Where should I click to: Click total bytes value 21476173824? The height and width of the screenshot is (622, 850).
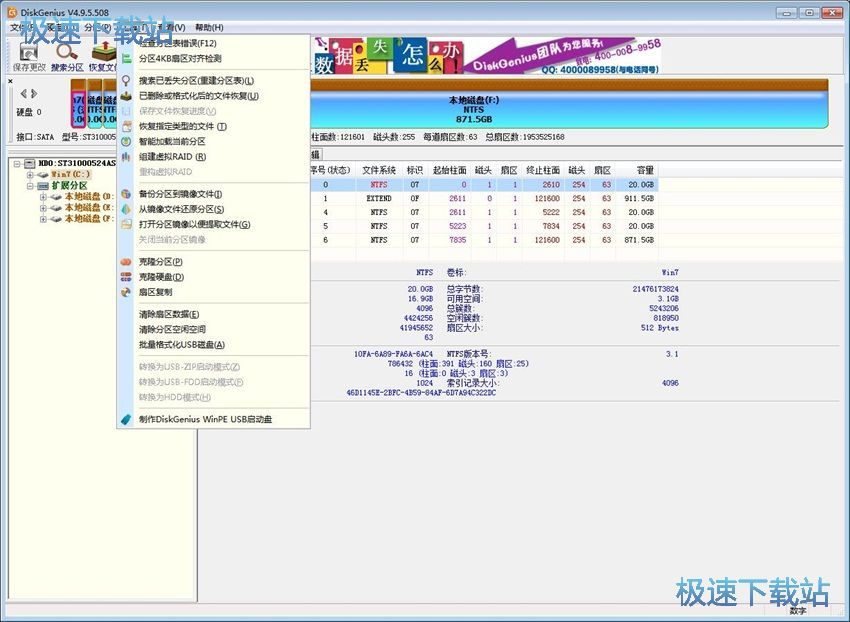point(655,289)
